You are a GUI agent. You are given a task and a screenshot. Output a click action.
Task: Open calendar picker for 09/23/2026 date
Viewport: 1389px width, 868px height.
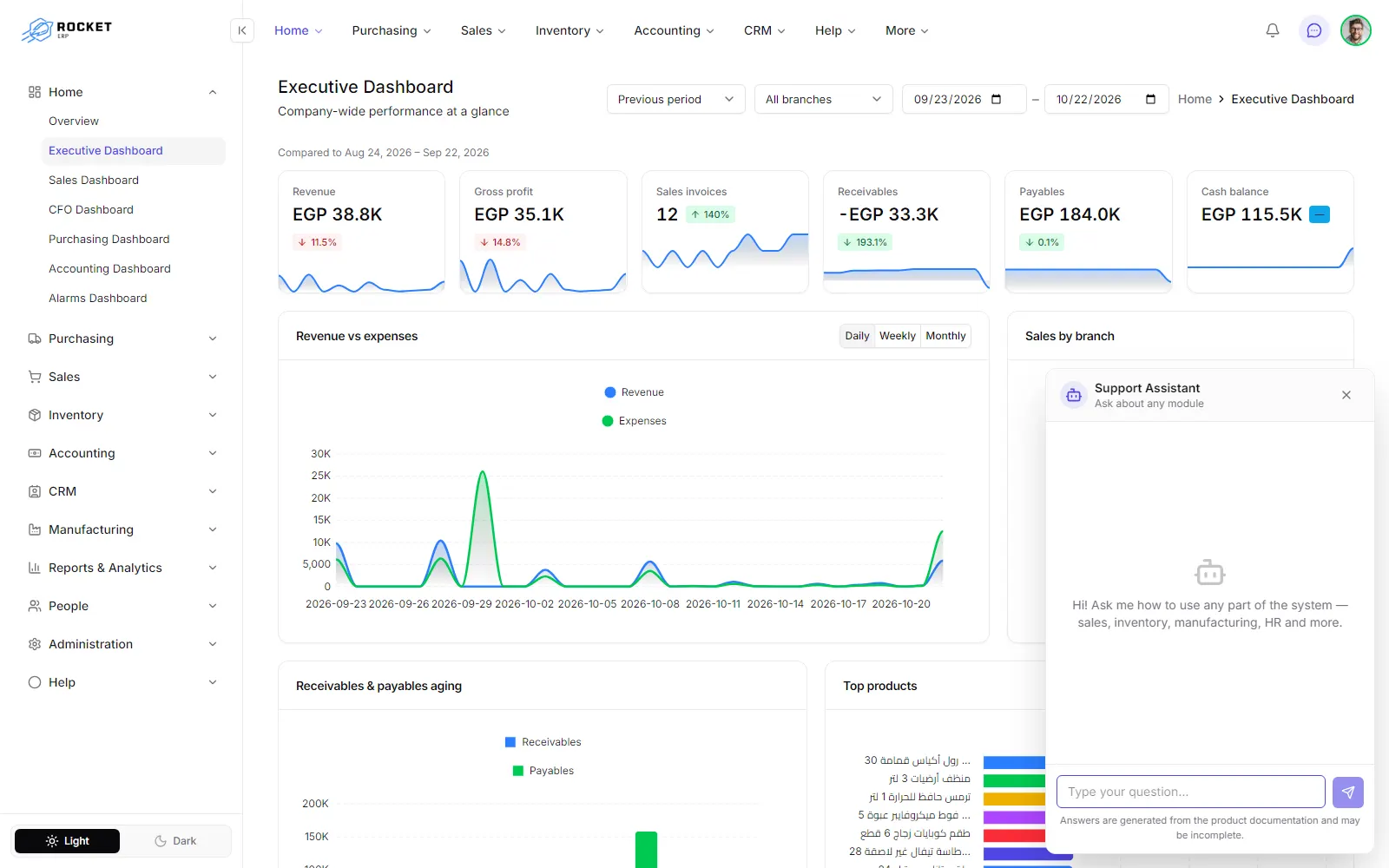[x=997, y=99]
